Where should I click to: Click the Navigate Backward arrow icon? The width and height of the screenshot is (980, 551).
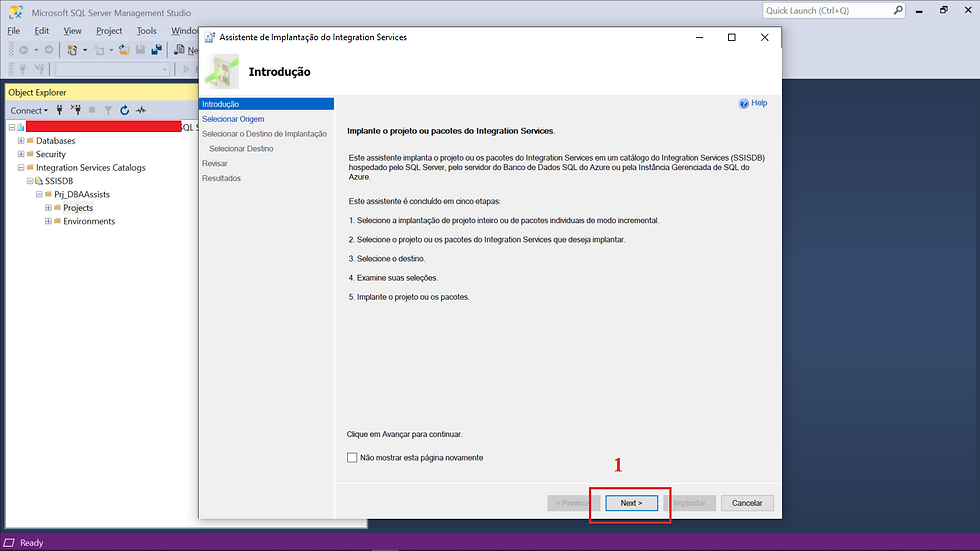pyautogui.click(x=24, y=50)
